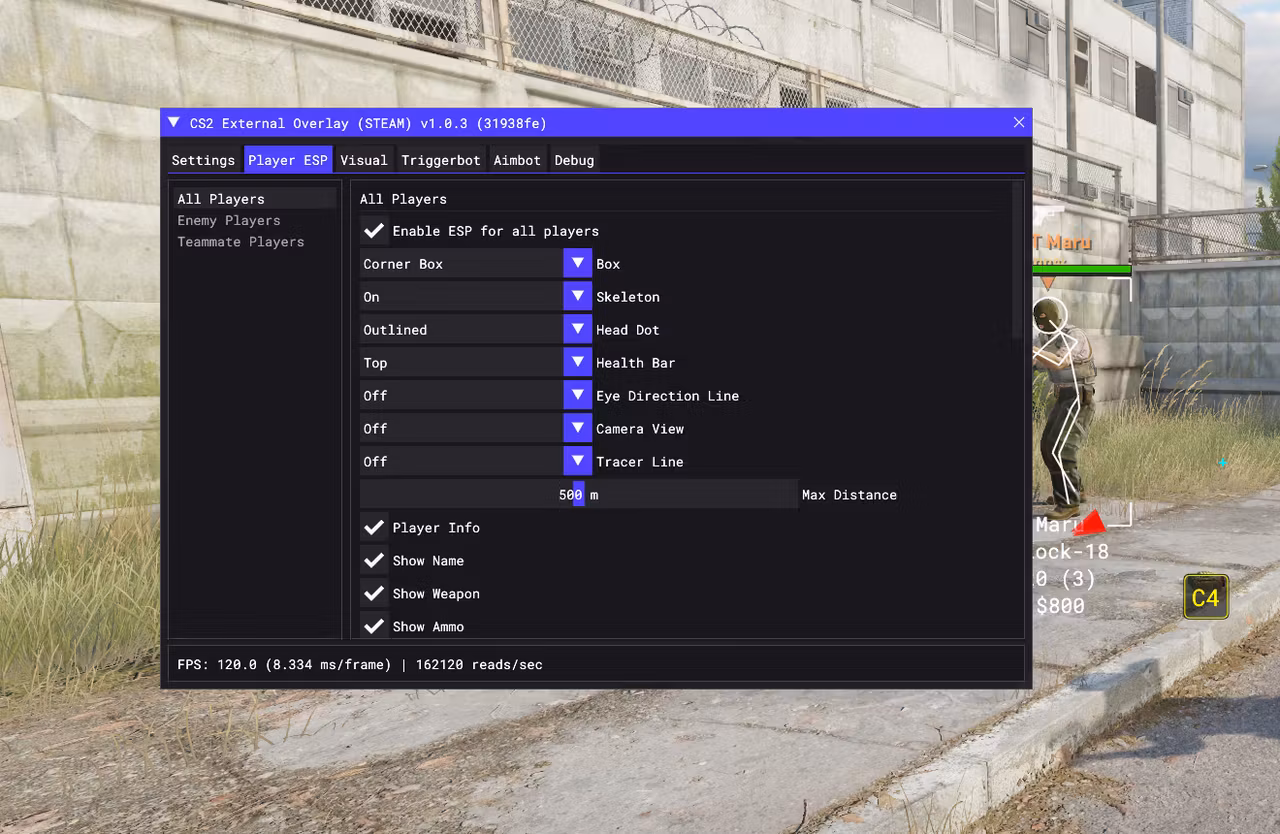The height and width of the screenshot is (834, 1280).
Task: Click the FPS 120.0 status text
Action: tap(284, 664)
